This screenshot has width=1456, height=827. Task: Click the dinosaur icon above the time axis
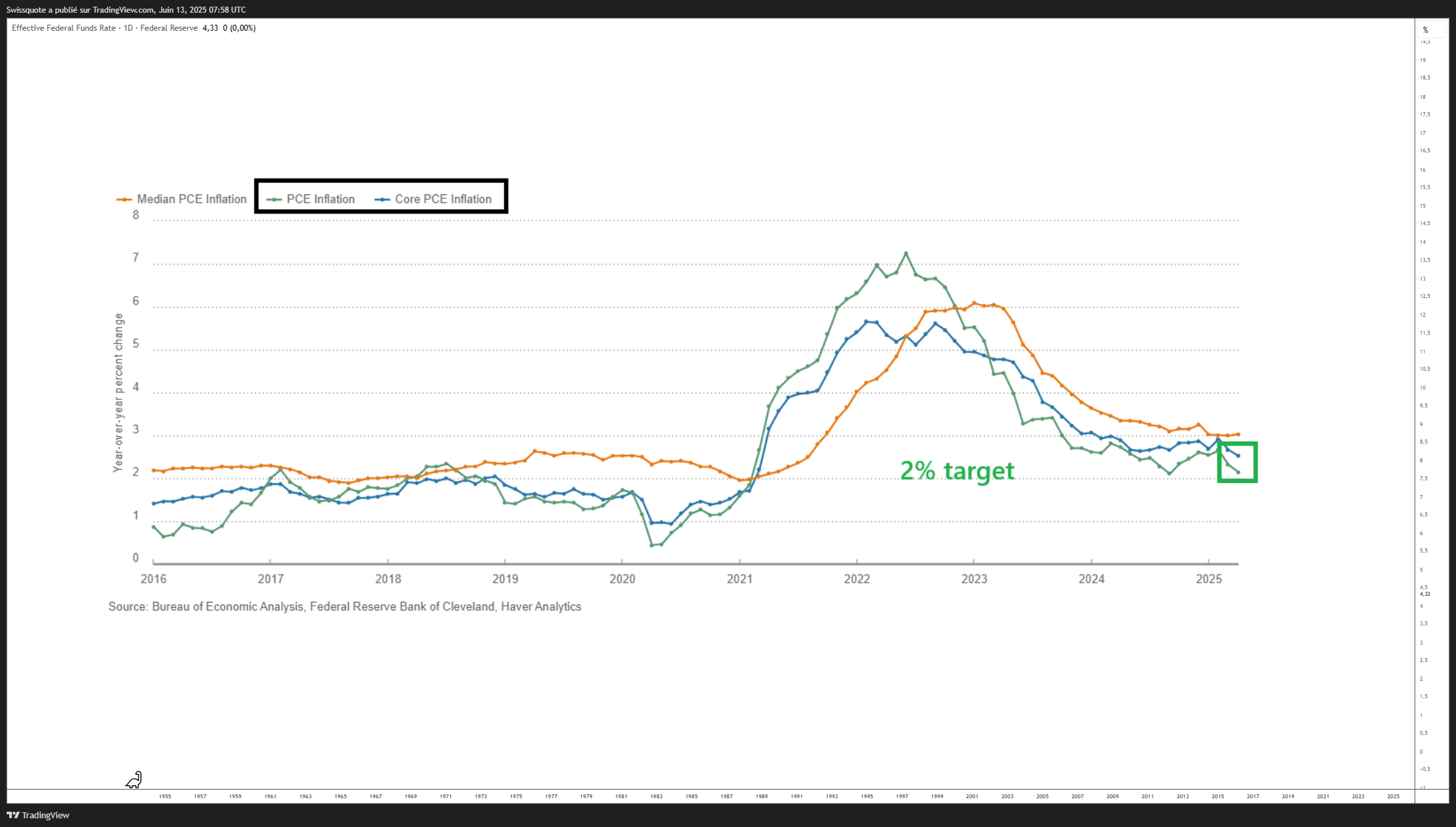[134, 780]
